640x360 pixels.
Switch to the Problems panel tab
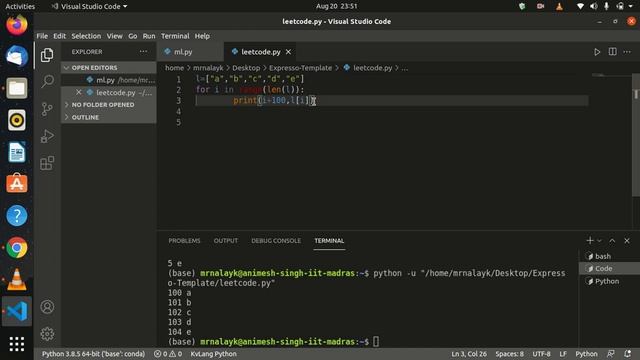point(184,241)
